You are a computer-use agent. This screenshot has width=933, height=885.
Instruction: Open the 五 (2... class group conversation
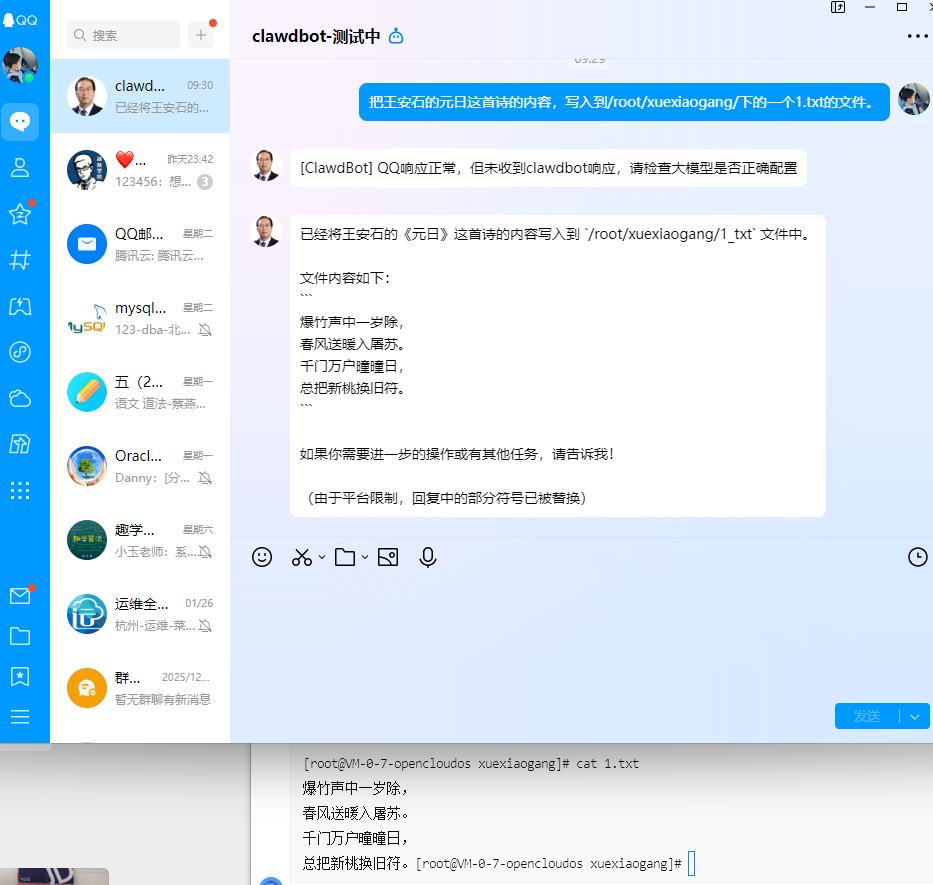[x=140, y=392]
